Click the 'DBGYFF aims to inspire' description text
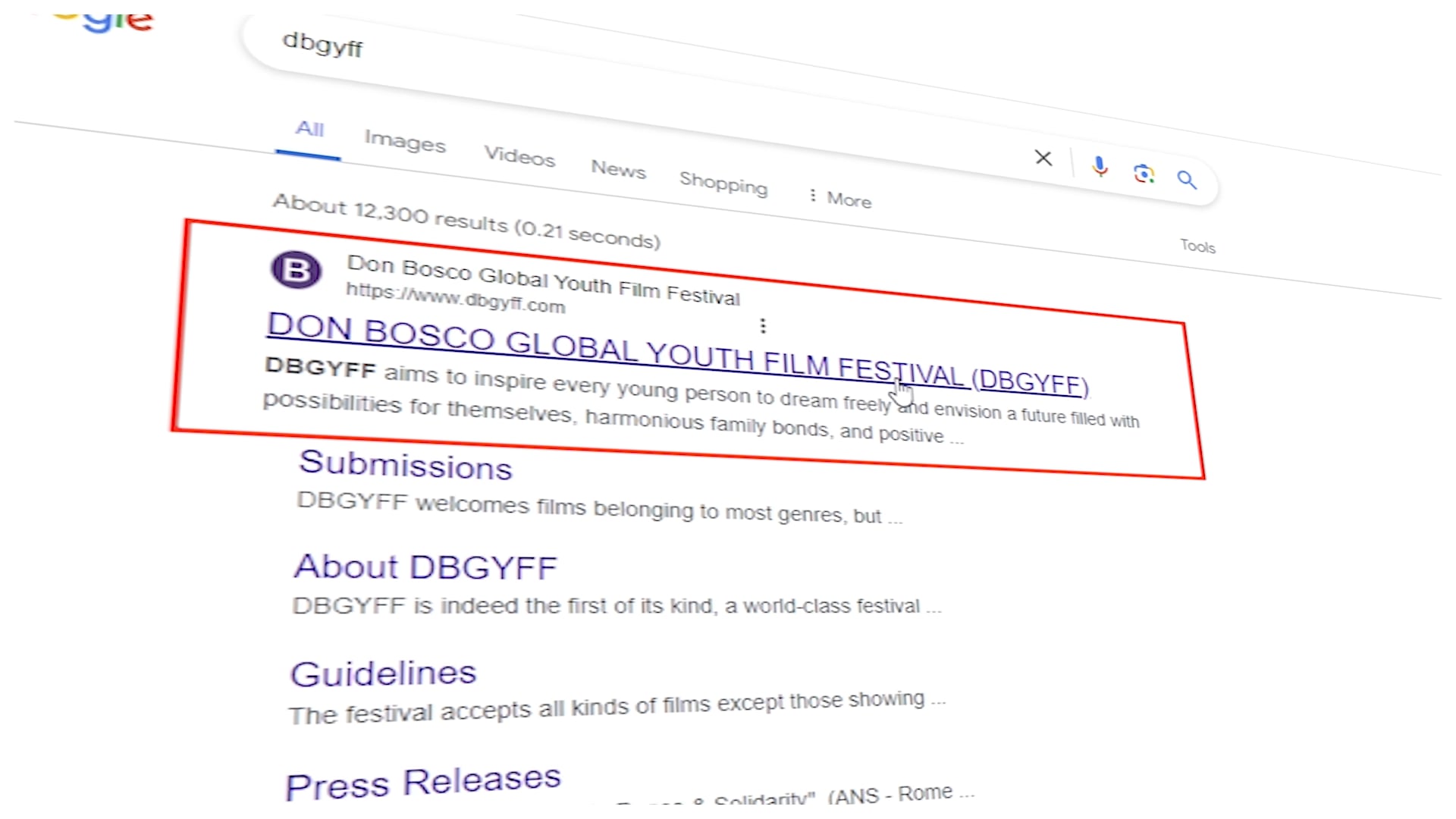Viewport: 1456px width, 819px height. coord(701,400)
